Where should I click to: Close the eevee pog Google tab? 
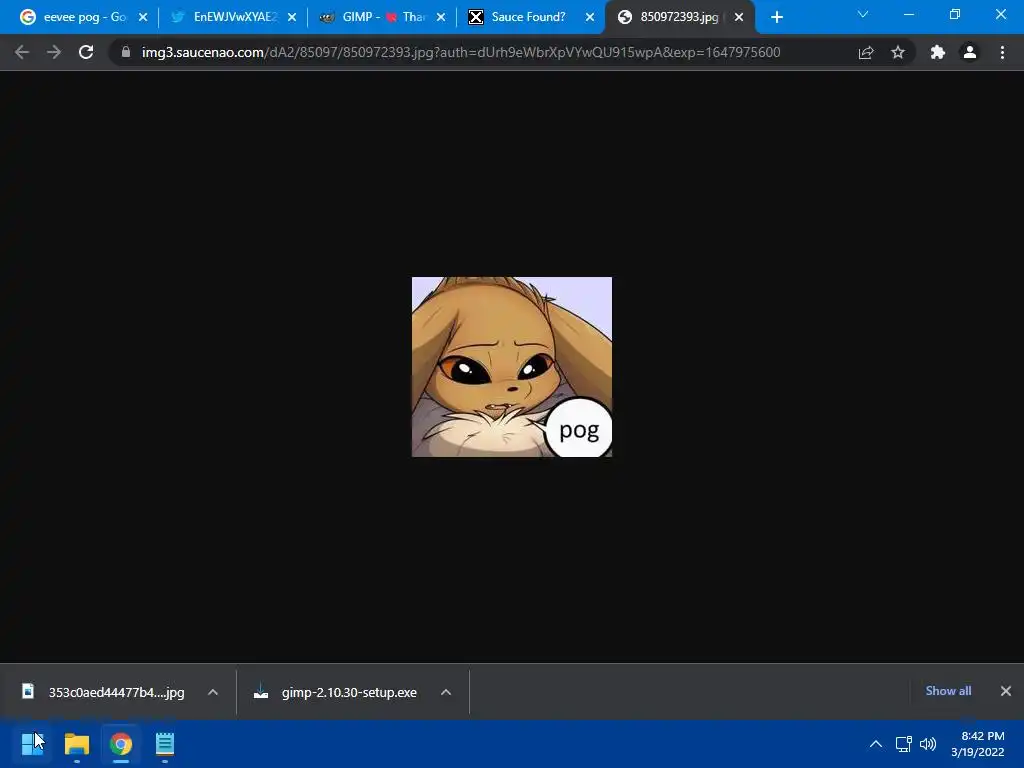[143, 17]
